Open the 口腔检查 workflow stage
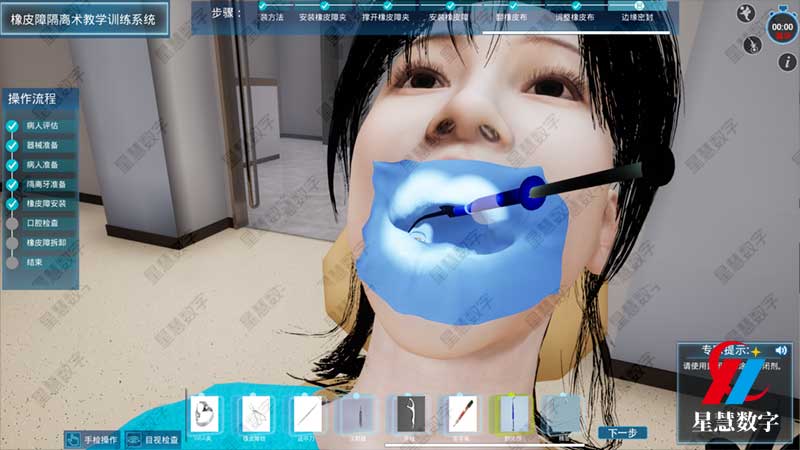 (x=42, y=223)
